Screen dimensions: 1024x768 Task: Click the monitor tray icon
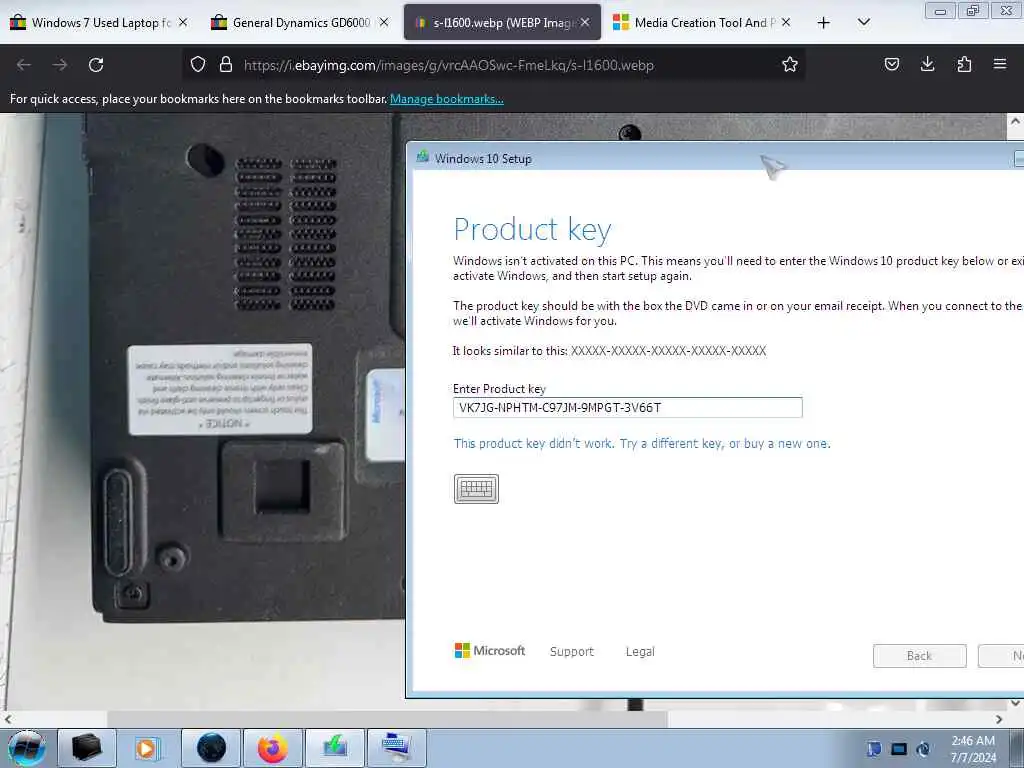point(899,749)
